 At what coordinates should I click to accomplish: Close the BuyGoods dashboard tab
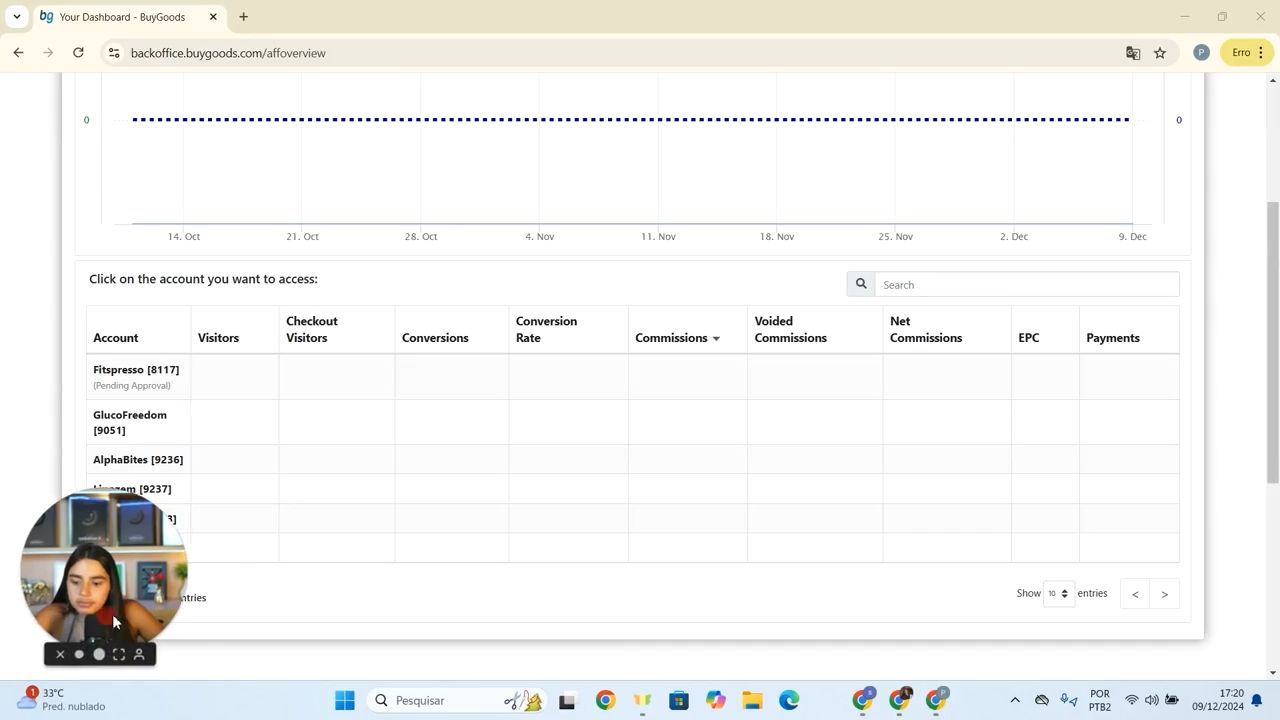pyautogui.click(x=213, y=17)
